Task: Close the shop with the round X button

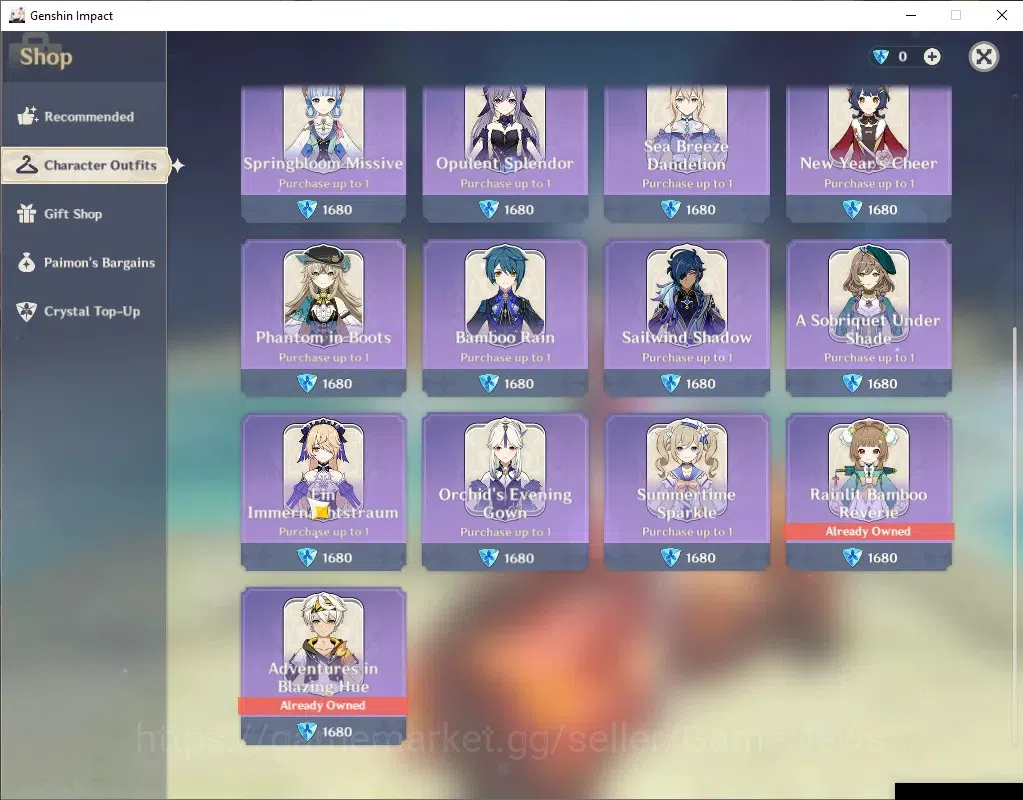Action: click(x=984, y=57)
